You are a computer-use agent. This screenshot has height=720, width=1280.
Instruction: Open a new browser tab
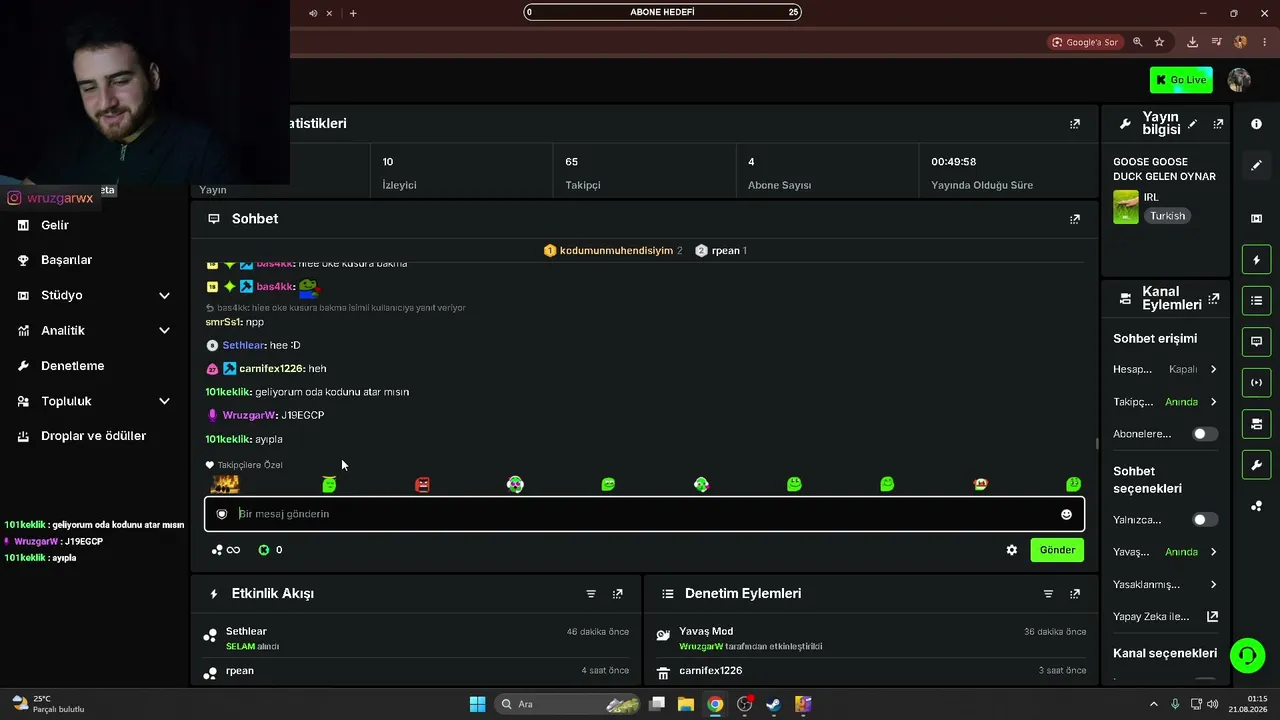(353, 13)
